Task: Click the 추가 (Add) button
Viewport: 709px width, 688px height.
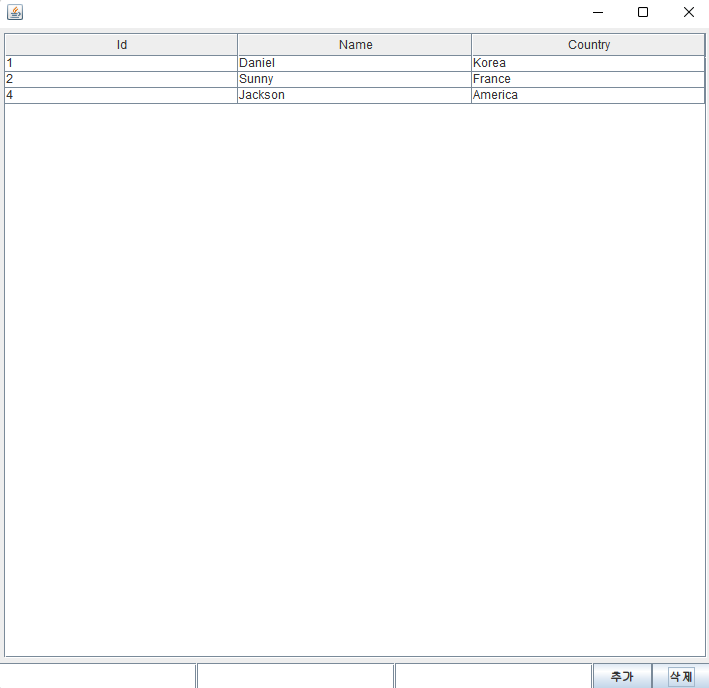Action: [x=622, y=676]
